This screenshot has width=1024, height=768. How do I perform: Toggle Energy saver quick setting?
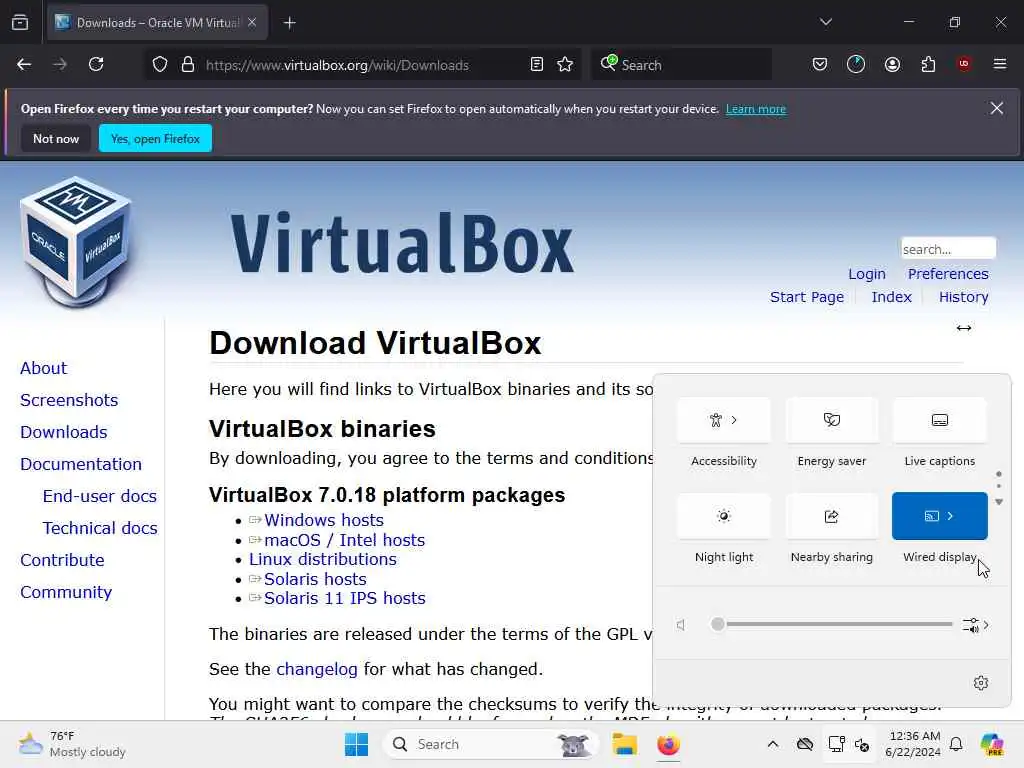831,420
